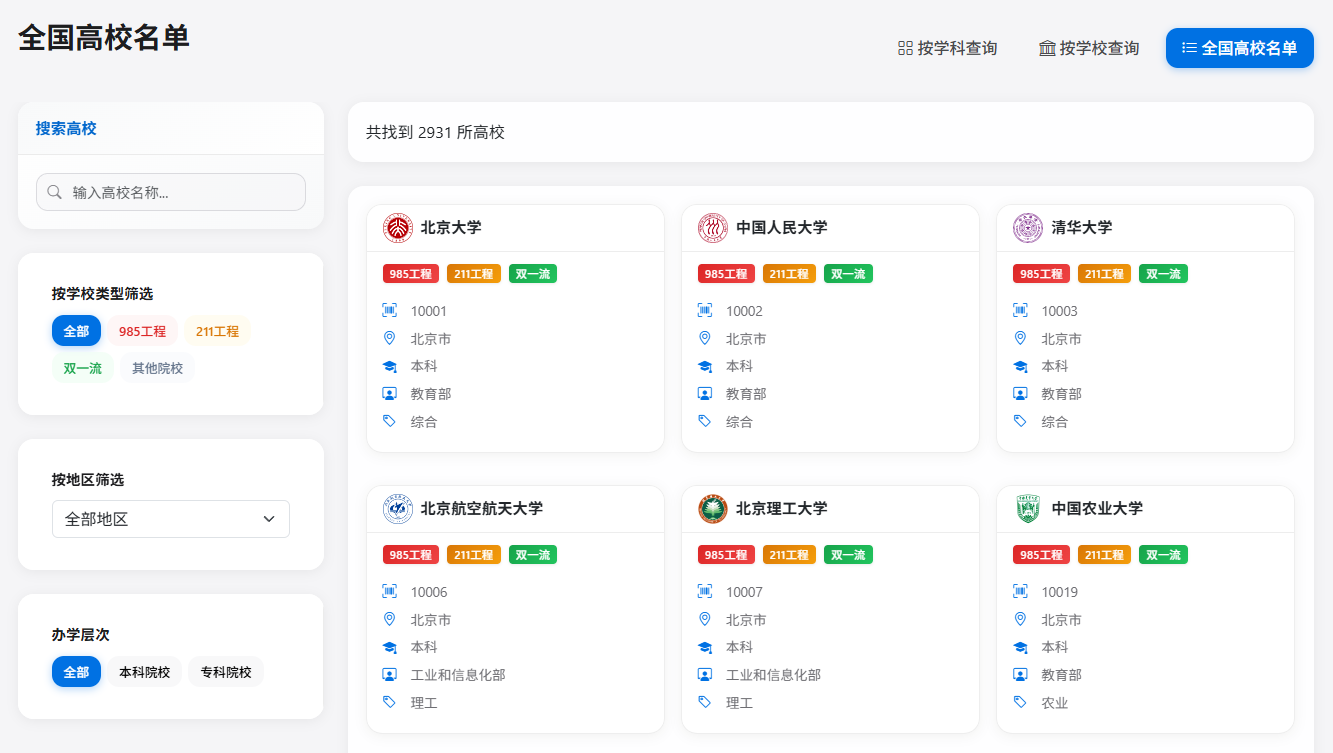Click 综合 text in 中国人民大学 card
This screenshot has height=753, width=1333.
pos(739,422)
